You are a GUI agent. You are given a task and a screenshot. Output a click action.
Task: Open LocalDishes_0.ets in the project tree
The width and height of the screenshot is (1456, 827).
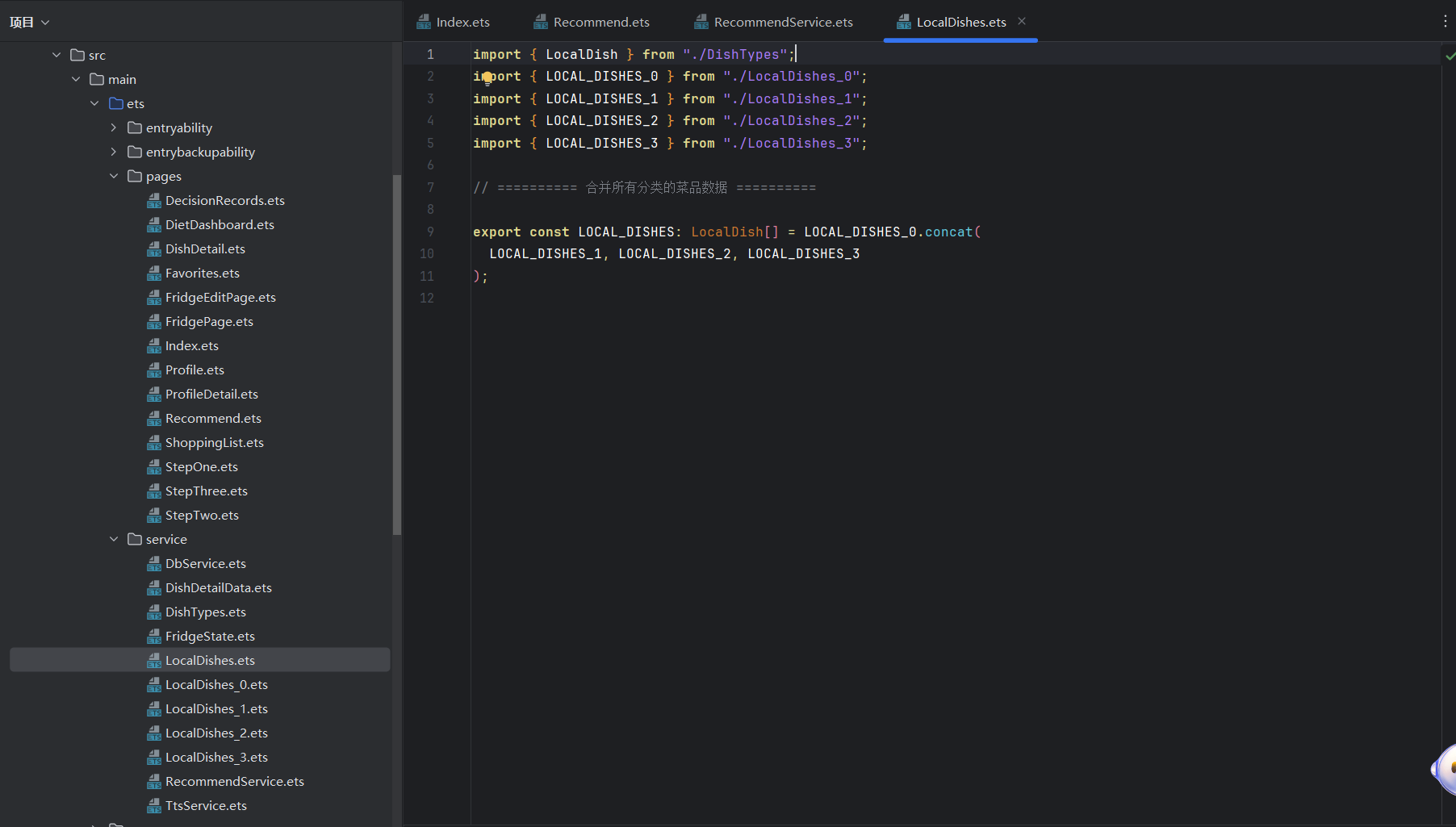pyautogui.click(x=216, y=684)
